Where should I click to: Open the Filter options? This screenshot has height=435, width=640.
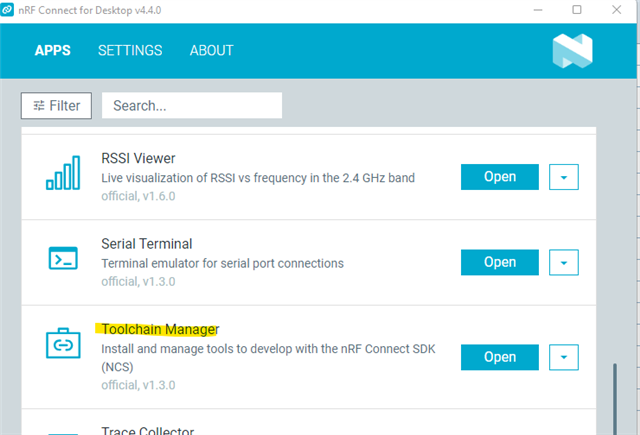pyautogui.click(x=56, y=106)
